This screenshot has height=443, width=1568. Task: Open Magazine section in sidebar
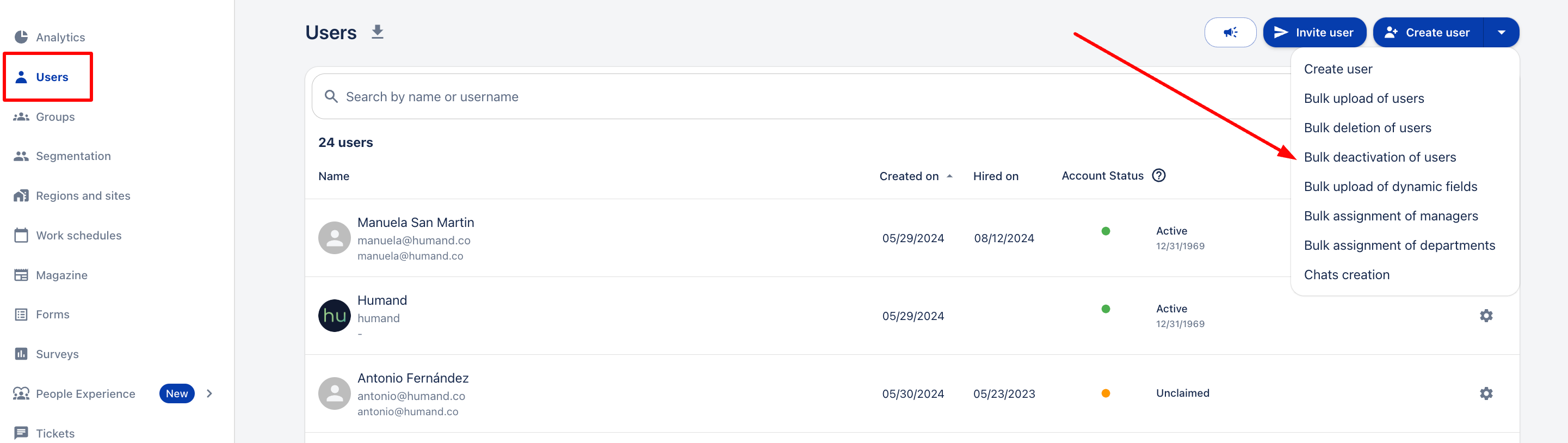coord(61,275)
